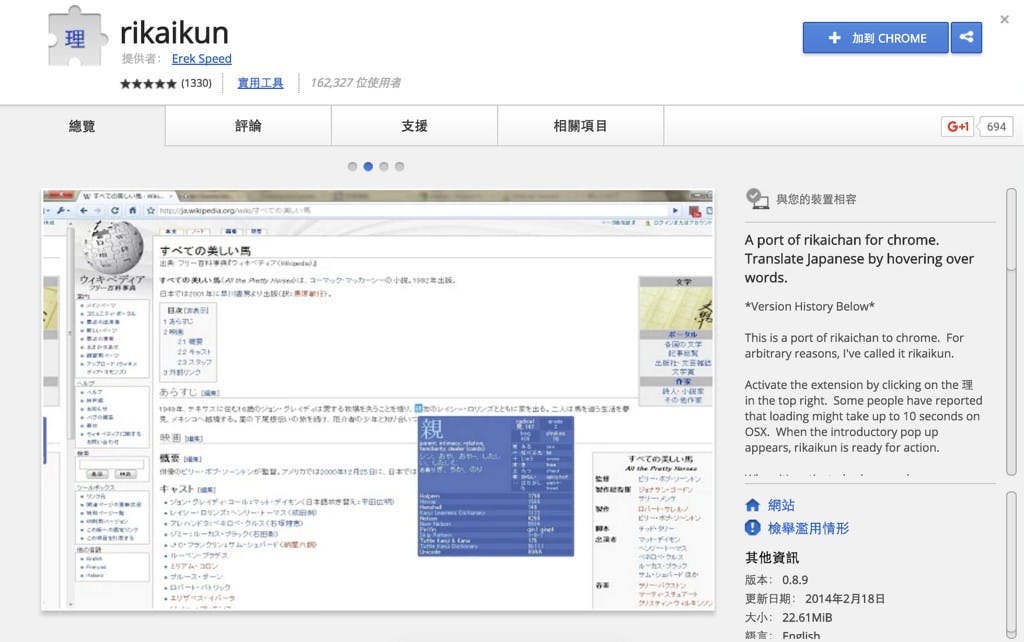Image resolution: width=1024 pixels, height=642 pixels.
Task: Click the home icon beside 網站
Action: coord(752,505)
